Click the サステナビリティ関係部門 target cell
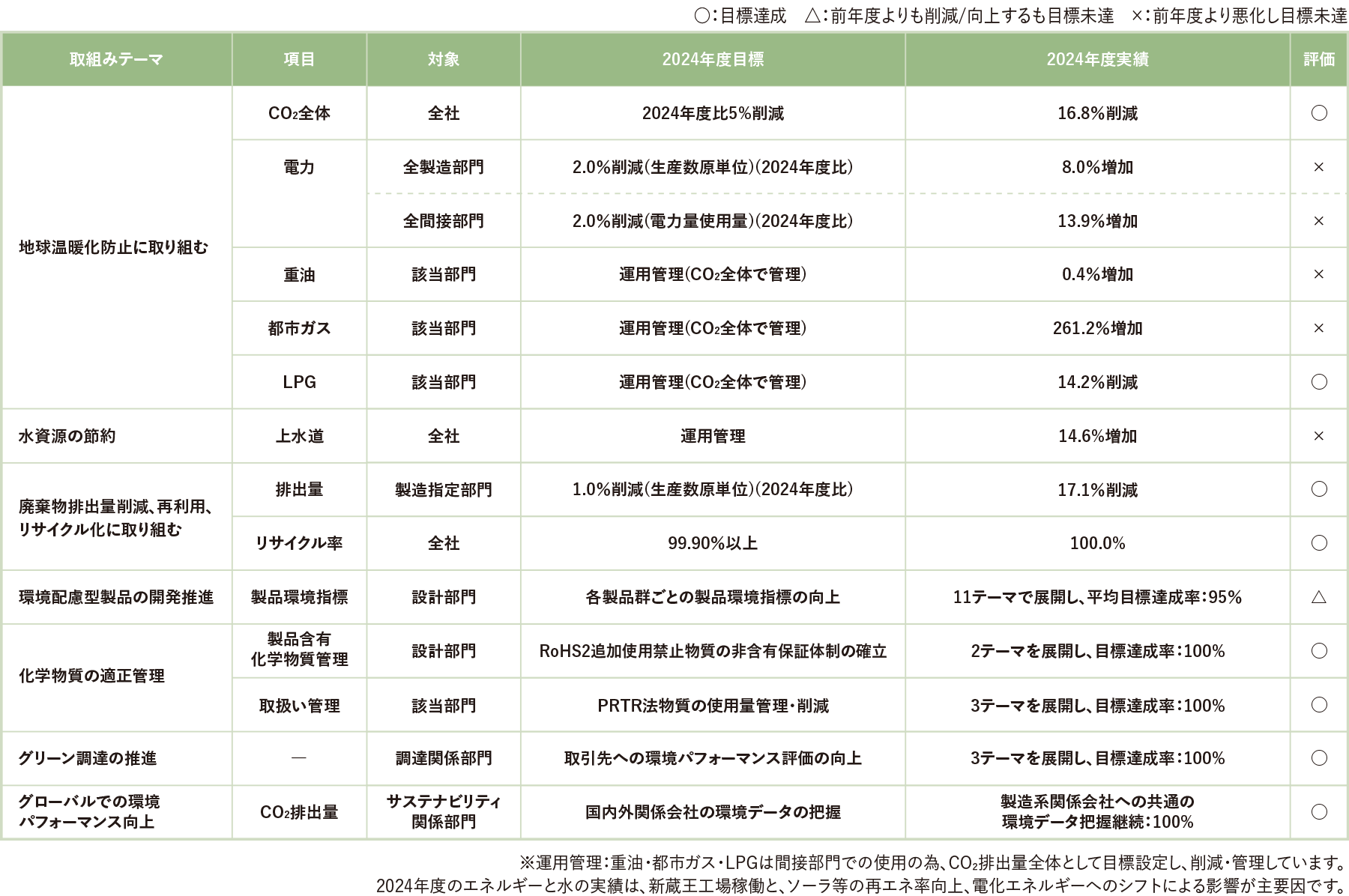Screen dimensions: 1349x896 (x=443, y=810)
